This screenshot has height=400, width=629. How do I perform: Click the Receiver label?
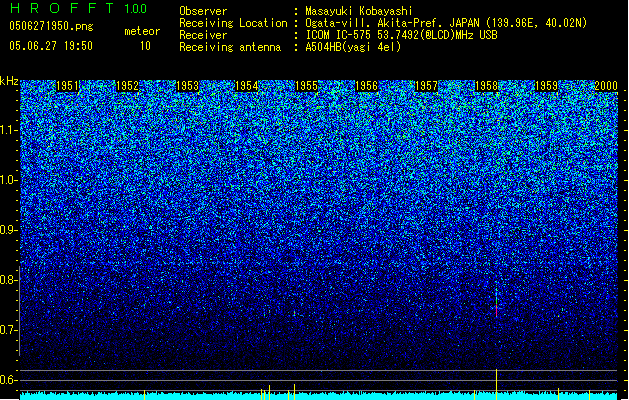(203, 35)
